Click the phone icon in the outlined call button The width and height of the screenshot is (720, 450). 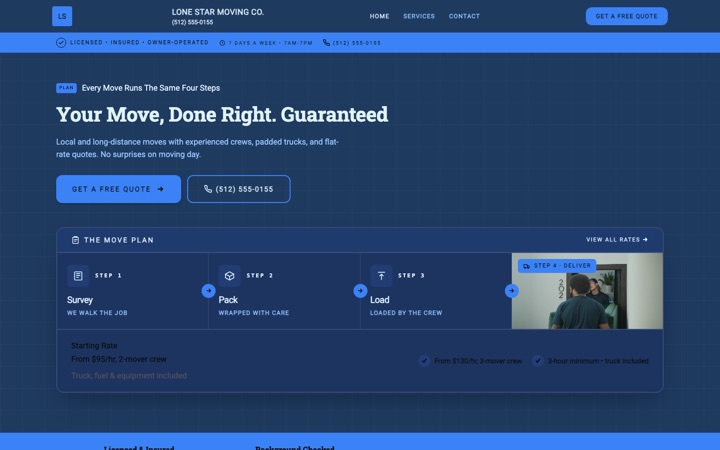click(x=208, y=189)
